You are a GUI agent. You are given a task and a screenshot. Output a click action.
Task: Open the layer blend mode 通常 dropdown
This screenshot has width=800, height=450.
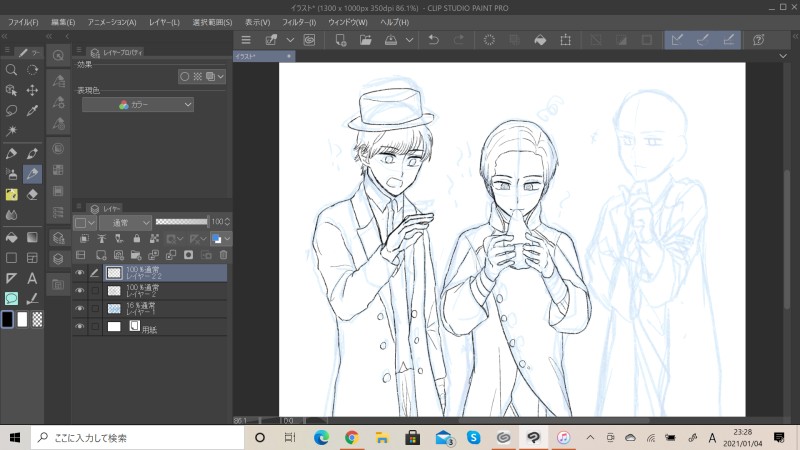coord(125,221)
